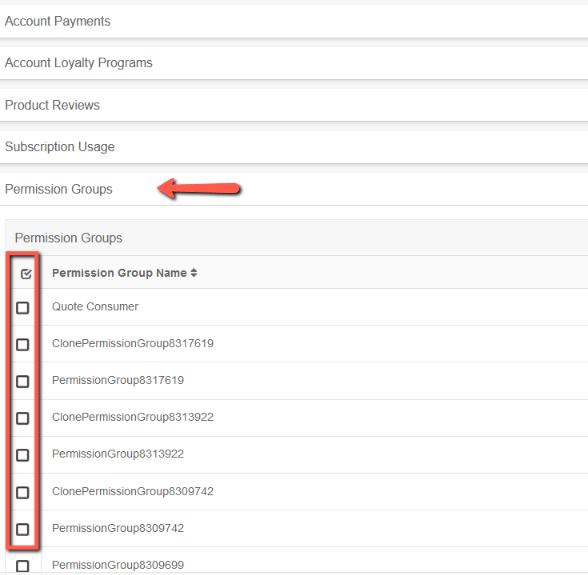Screen dimensions: 588x575
Task: Enable ClonePermissionGroup8313922 checkbox
Action: (x=22, y=418)
